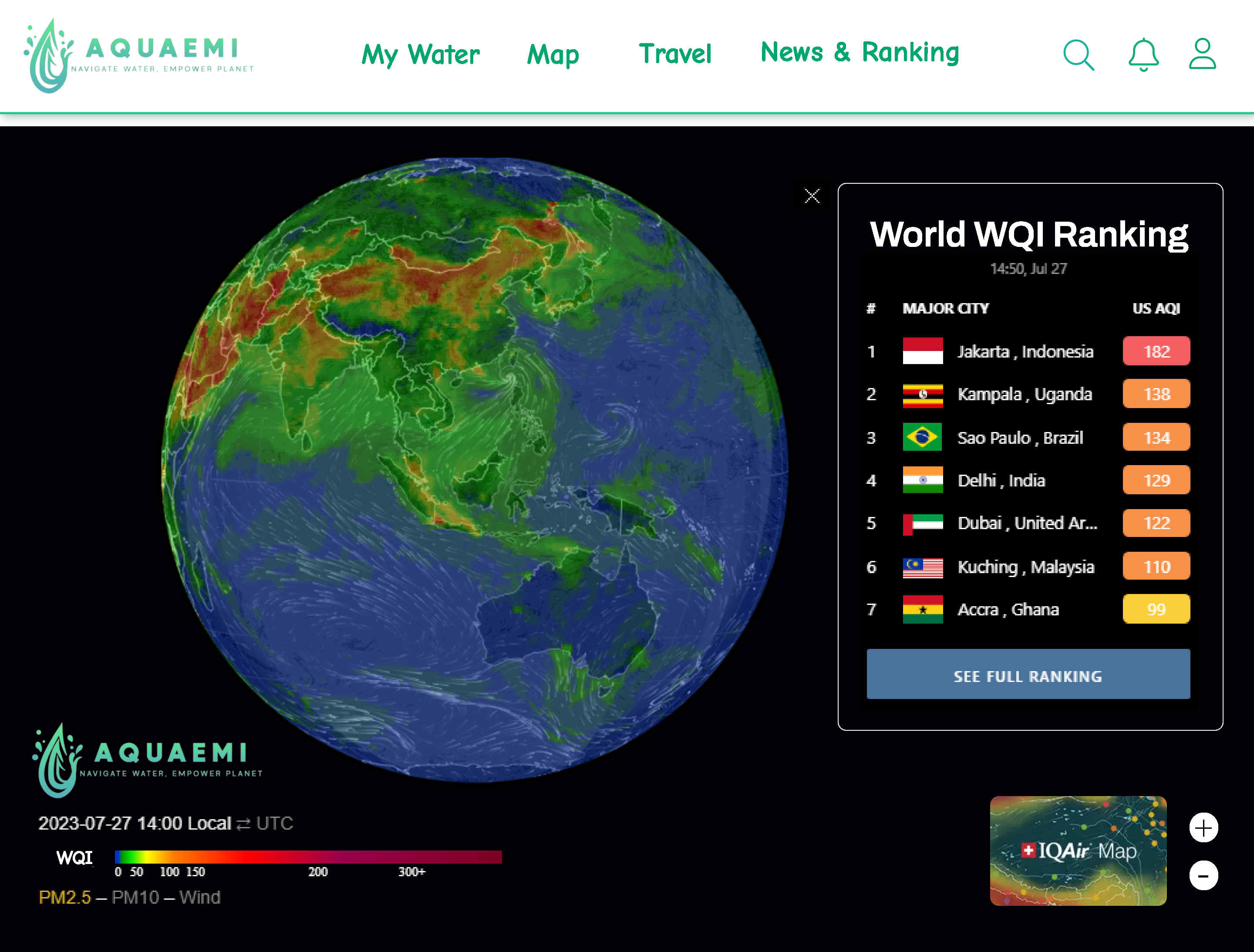Switch map layer to Wind

click(x=199, y=897)
